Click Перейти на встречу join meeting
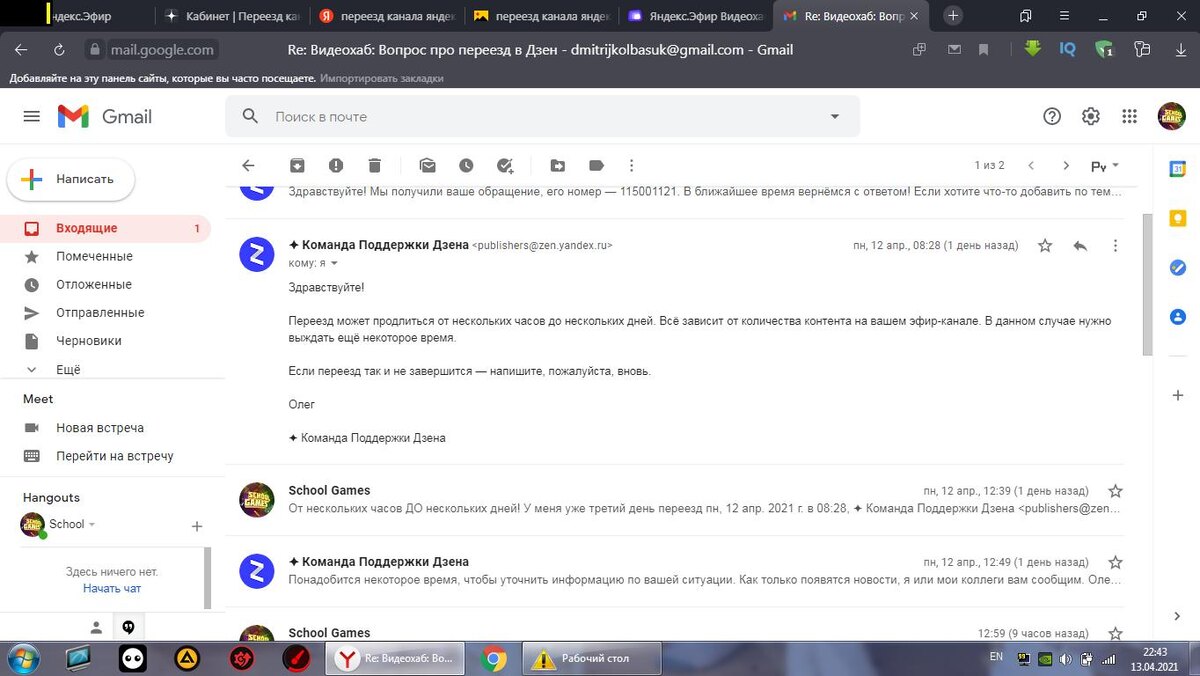1200x676 pixels. 114,456
